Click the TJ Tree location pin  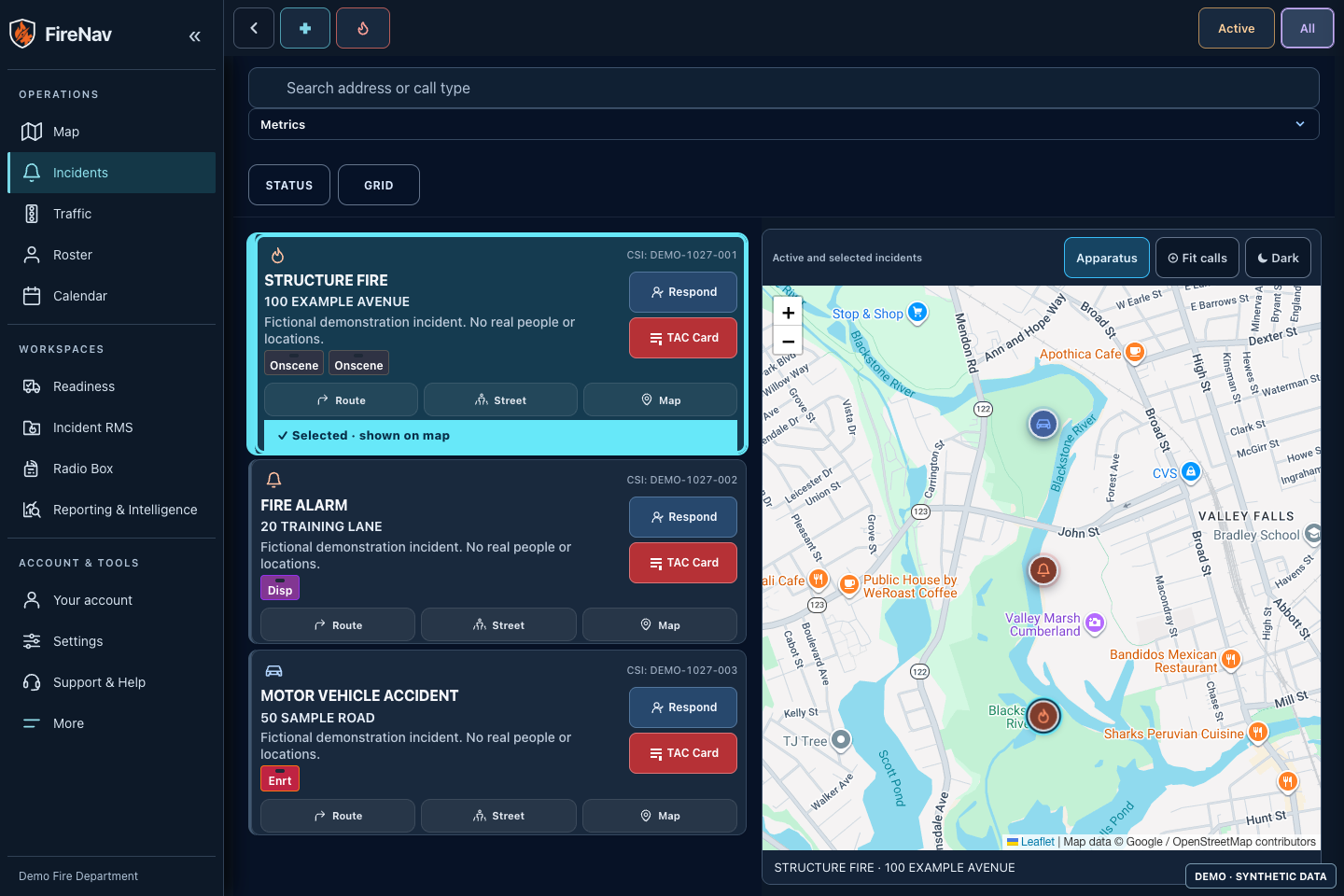[x=841, y=740]
